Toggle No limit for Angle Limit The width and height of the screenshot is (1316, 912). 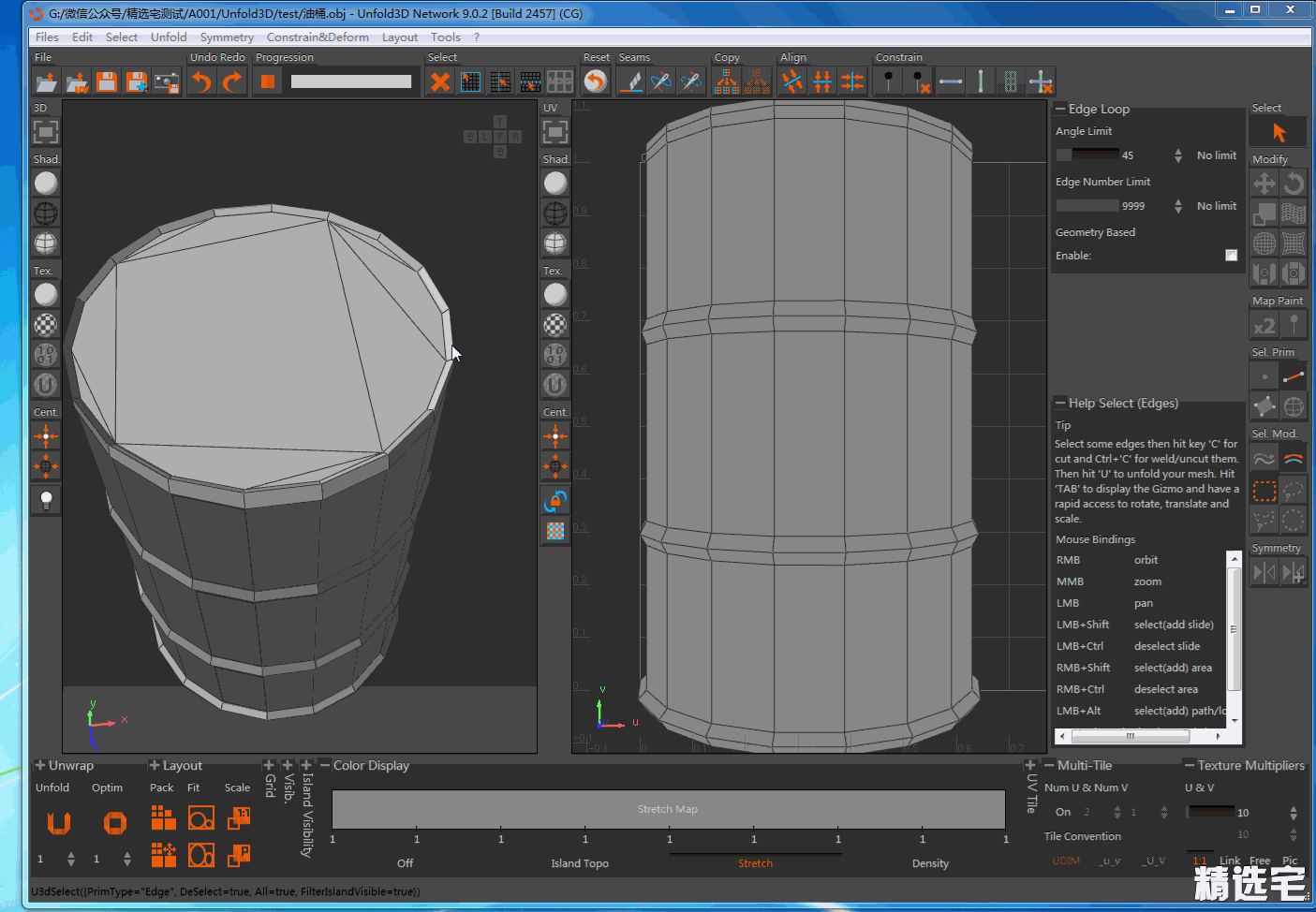pyautogui.click(x=1216, y=155)
